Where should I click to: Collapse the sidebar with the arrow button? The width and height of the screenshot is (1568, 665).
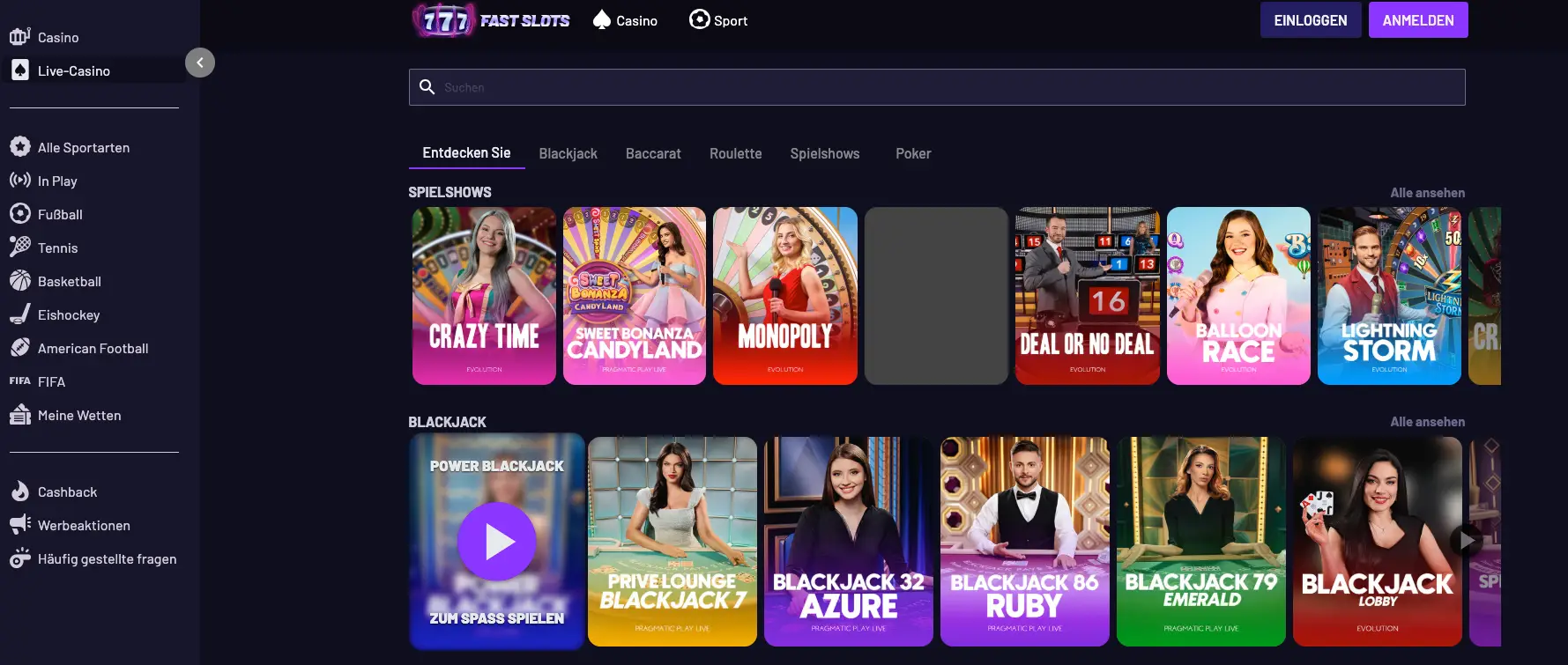point(200,63)
